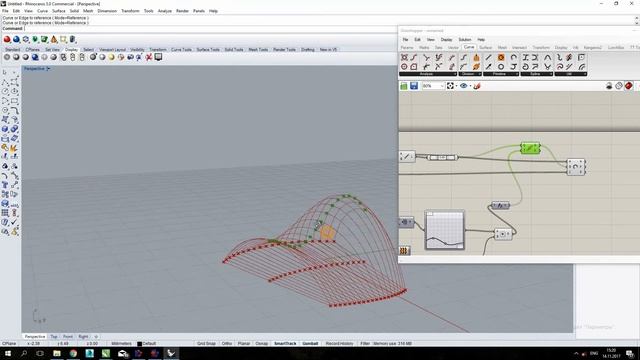Viewport: 640px width, 360px height.
Task: Switch to the Top viewport tab
Action: [54, 337]
